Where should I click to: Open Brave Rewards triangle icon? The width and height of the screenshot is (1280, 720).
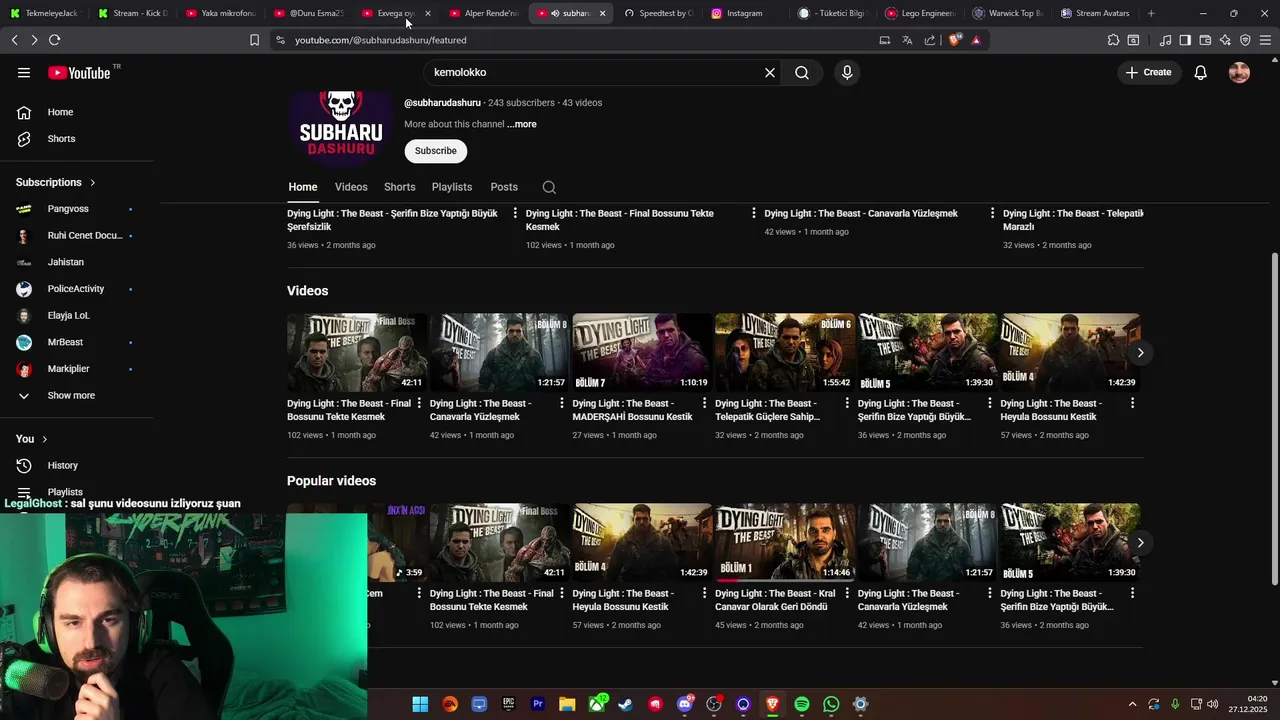(976, 40)
